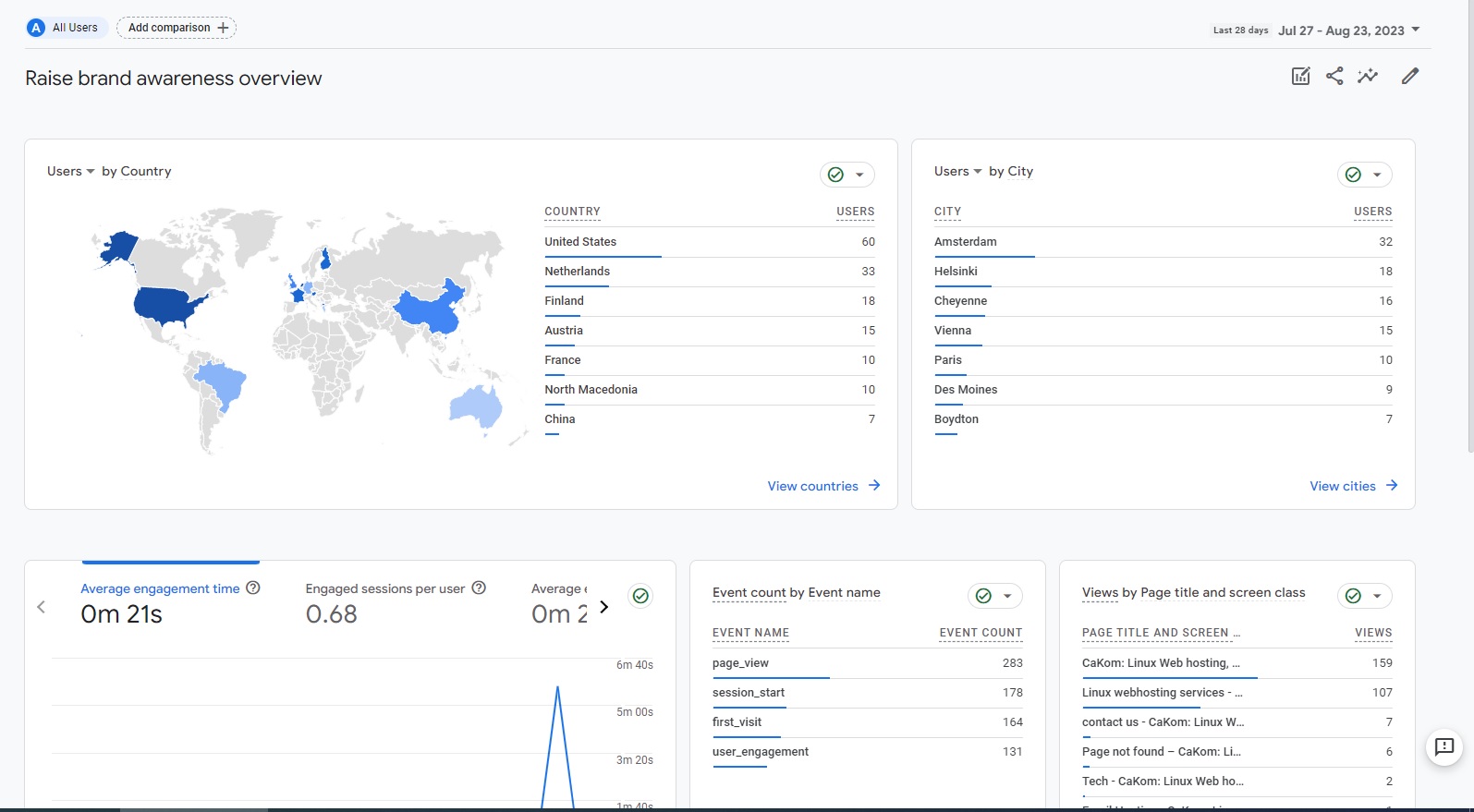Click data quality checkmark in engagement card
Screen dimensions: 1474x812
pos(640,596)
